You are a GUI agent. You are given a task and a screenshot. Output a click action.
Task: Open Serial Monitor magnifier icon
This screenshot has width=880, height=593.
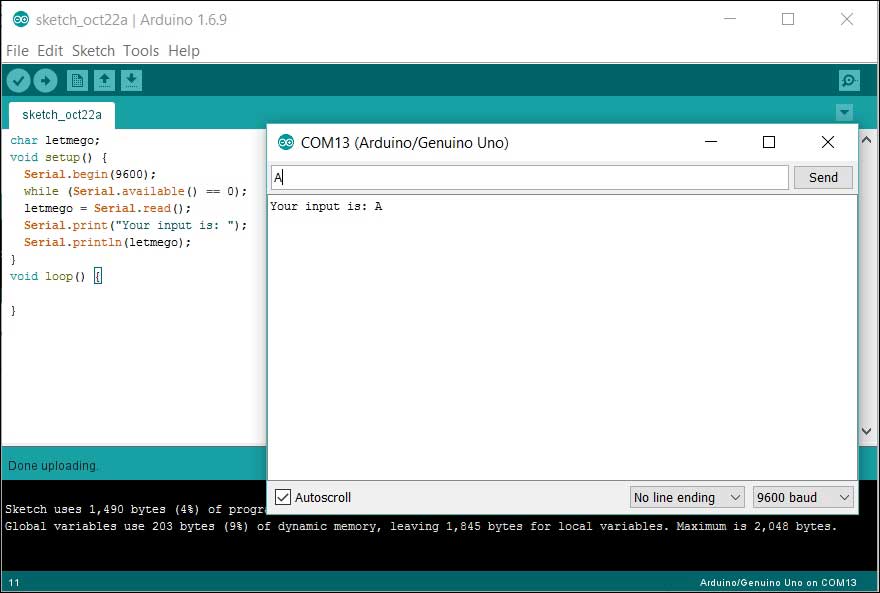pos(849,80)
